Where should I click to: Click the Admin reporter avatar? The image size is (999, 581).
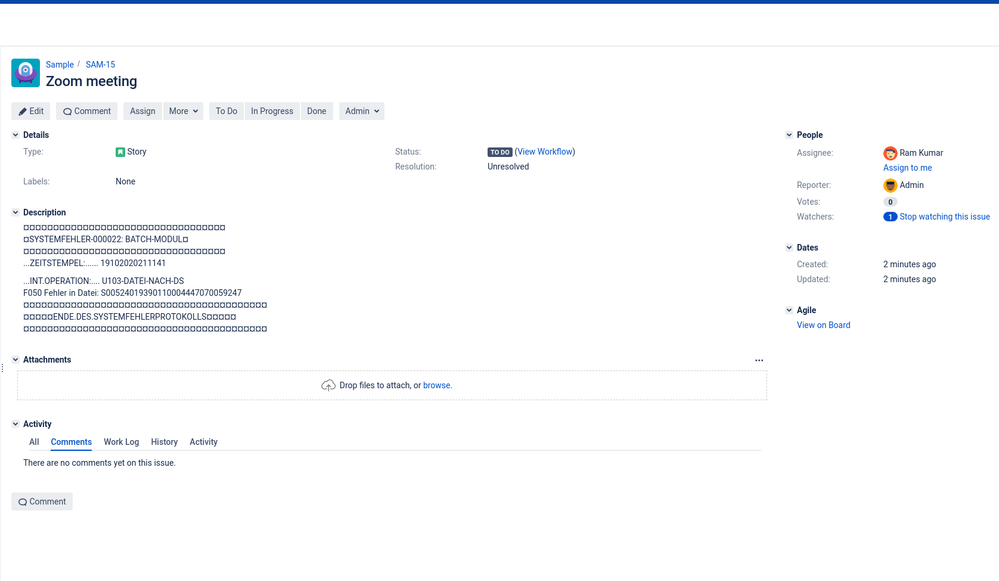(x=890, y=185)
